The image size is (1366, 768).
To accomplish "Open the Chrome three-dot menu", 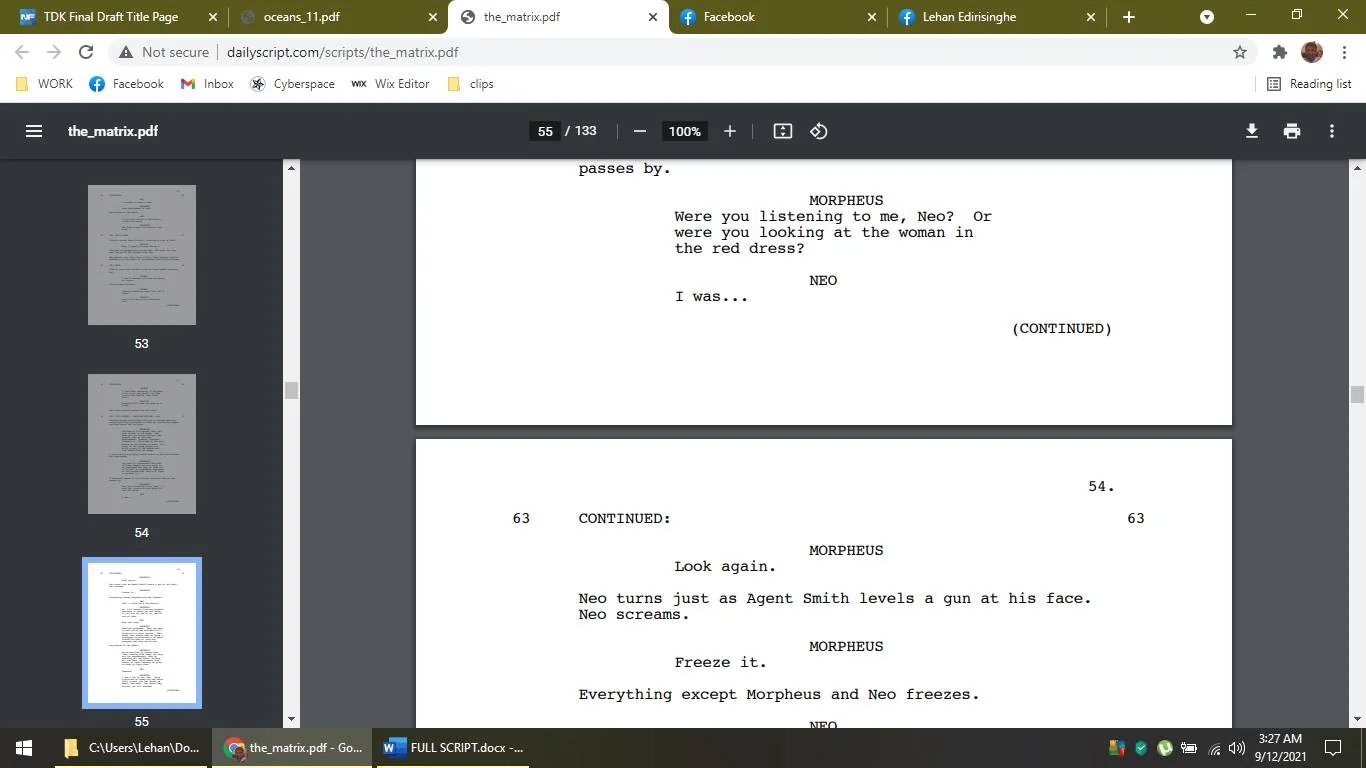I will [x=1344, y=52].
